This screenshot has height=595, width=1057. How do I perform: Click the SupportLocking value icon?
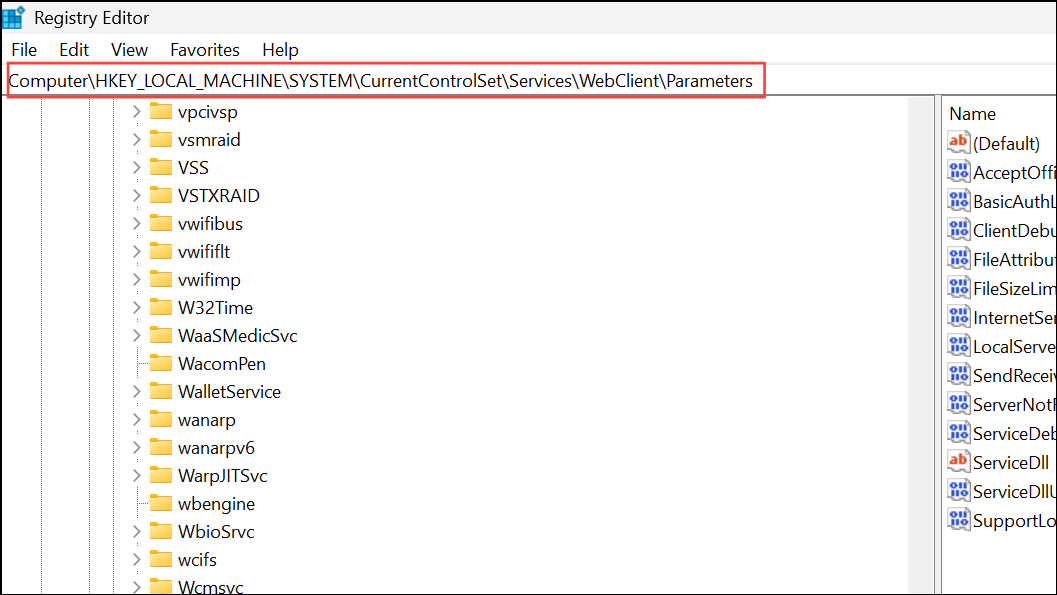(958, 520)
